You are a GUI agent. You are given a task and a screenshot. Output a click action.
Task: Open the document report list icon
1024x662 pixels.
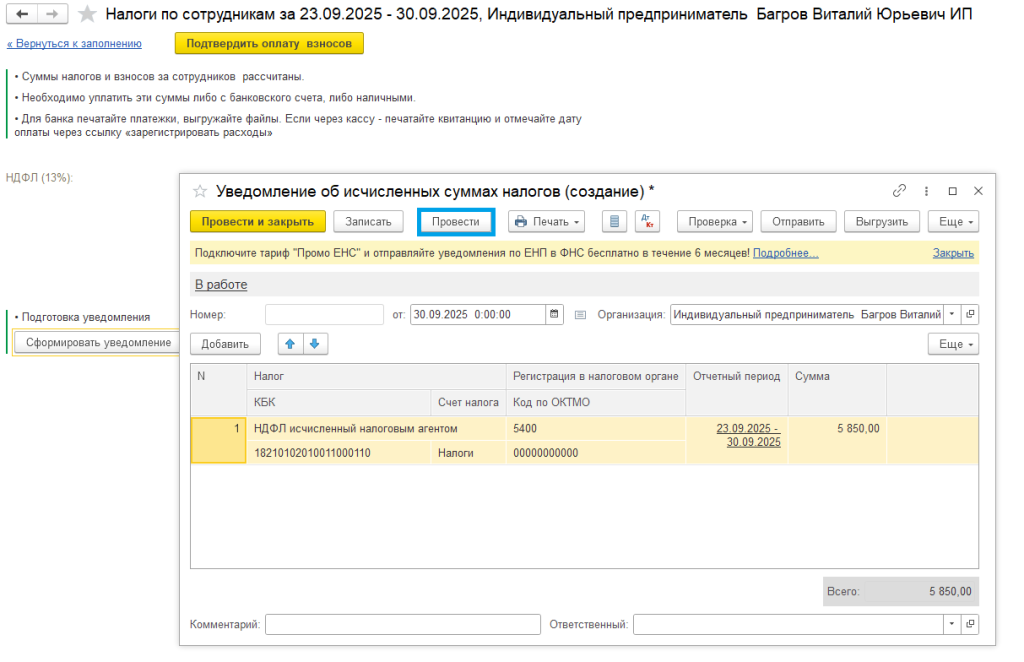[x=614, y=221]
